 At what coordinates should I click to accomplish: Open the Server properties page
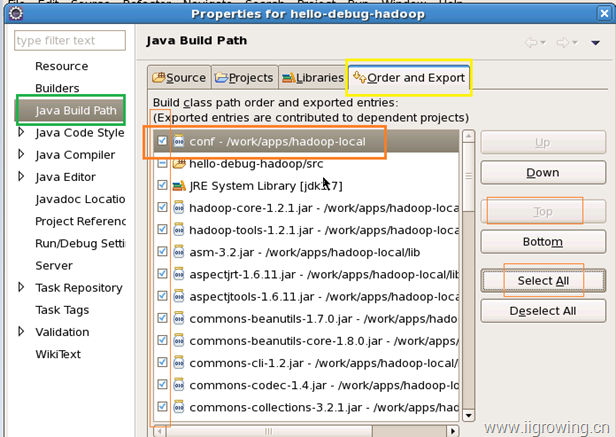tap(54, 265)
